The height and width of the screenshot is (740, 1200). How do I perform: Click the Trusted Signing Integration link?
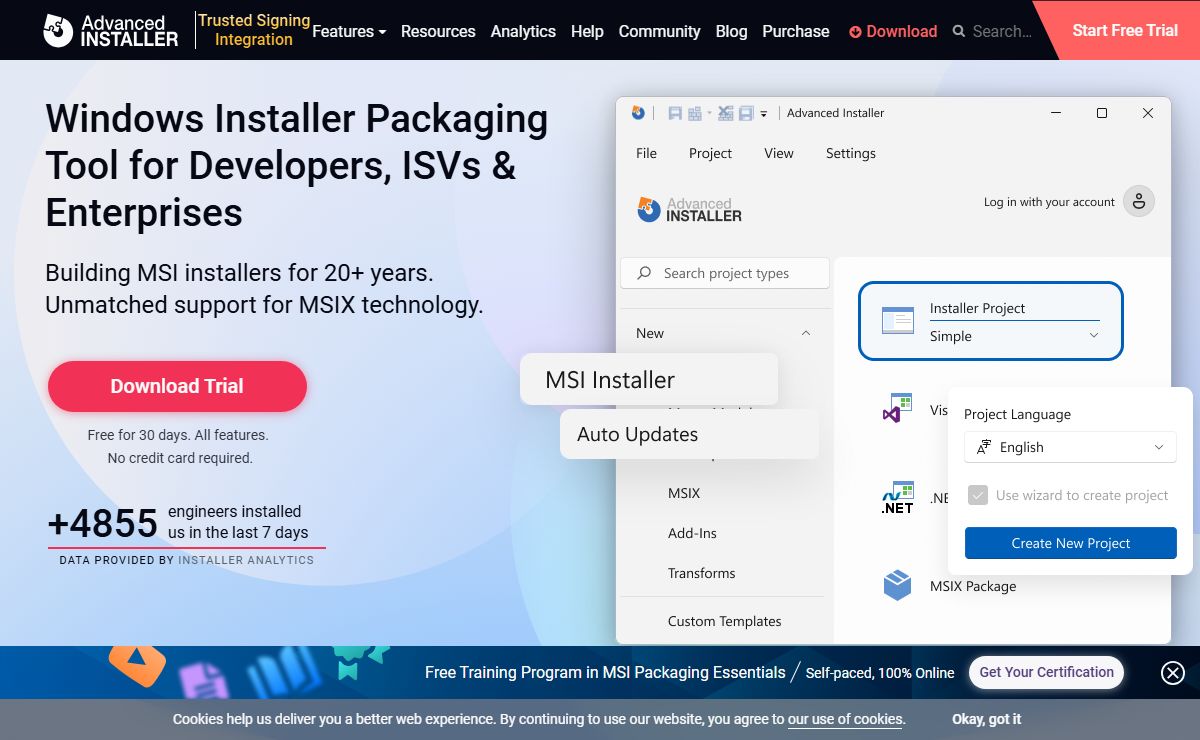coord(254,30)
